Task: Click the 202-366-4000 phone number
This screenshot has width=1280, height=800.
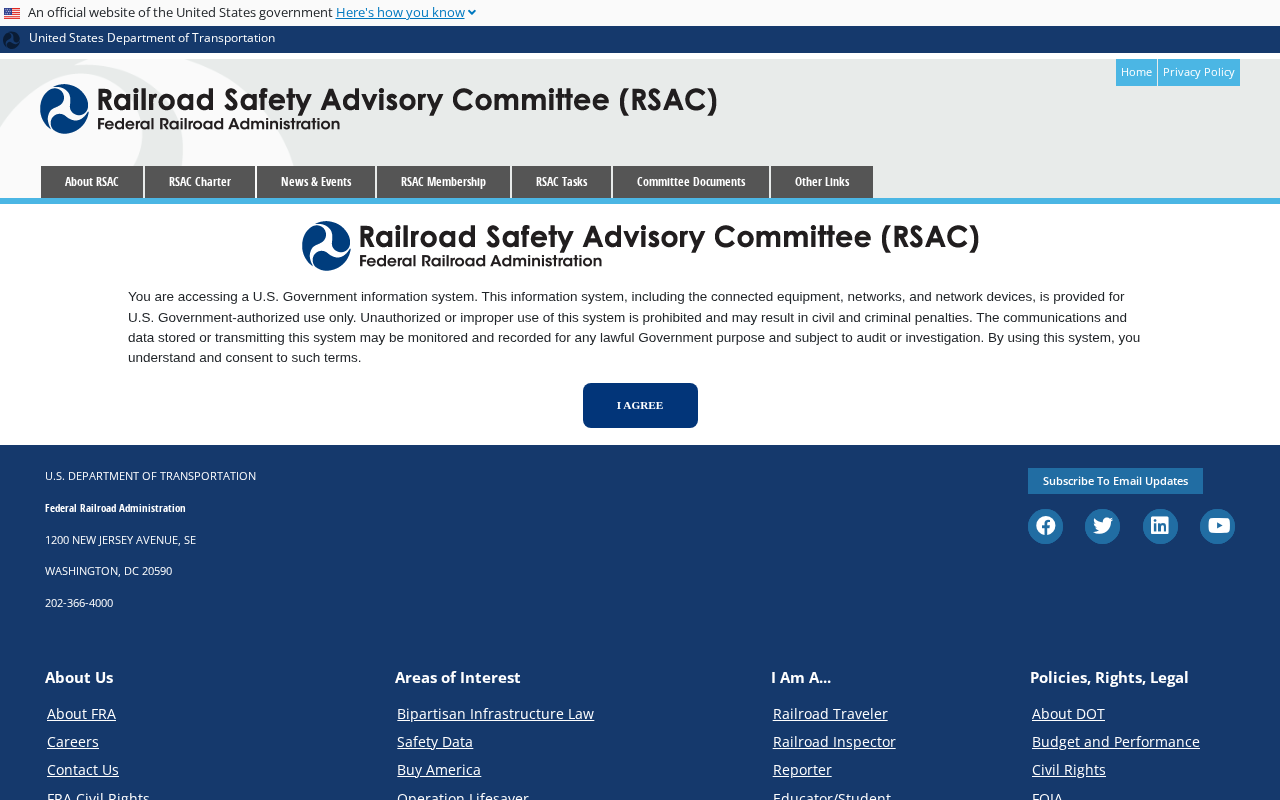Action: point(79,603)
